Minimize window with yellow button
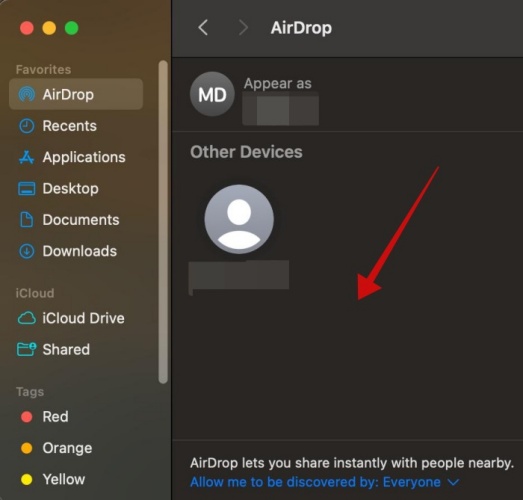 pos(49,28)
